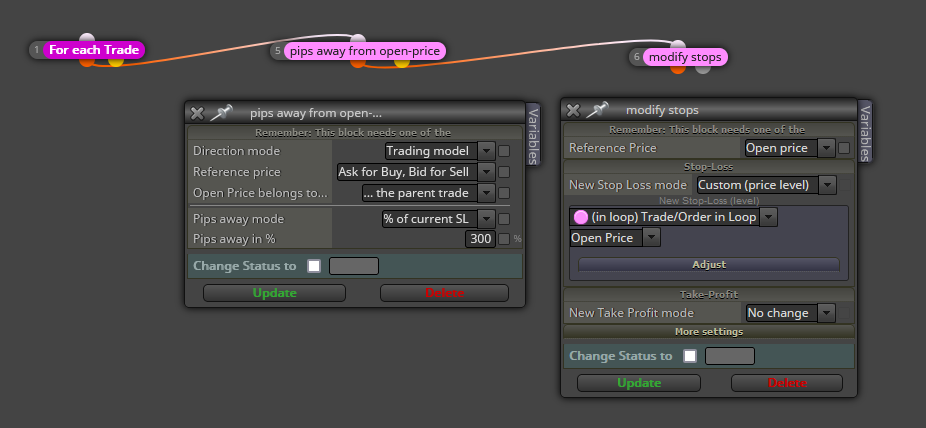The height and width of the screenshot is (428, 926).
Task: Click the Remember note in pips away panel
Action: (x=353, y=133)
